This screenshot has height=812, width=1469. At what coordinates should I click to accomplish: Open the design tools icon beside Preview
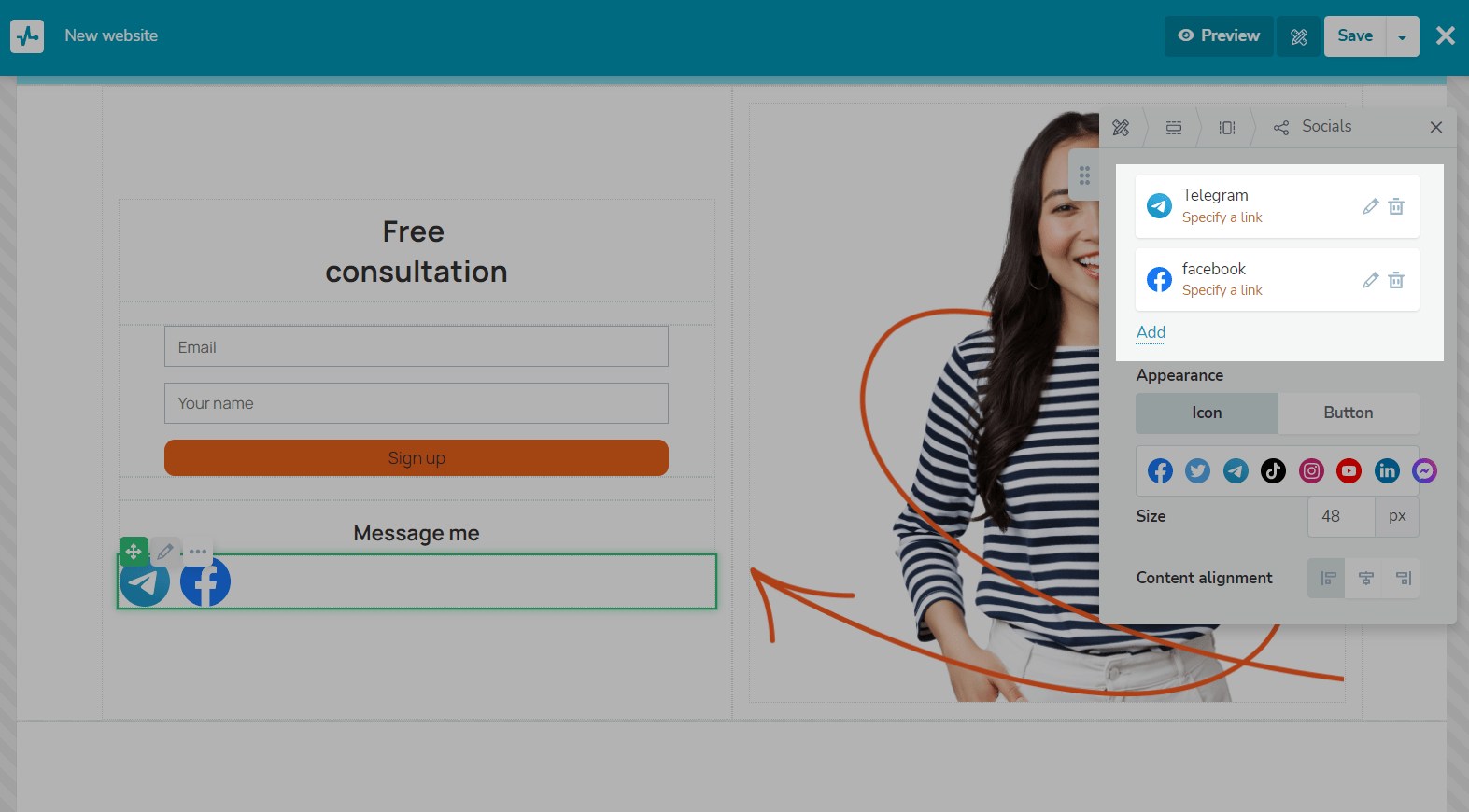coord(1299,36)
